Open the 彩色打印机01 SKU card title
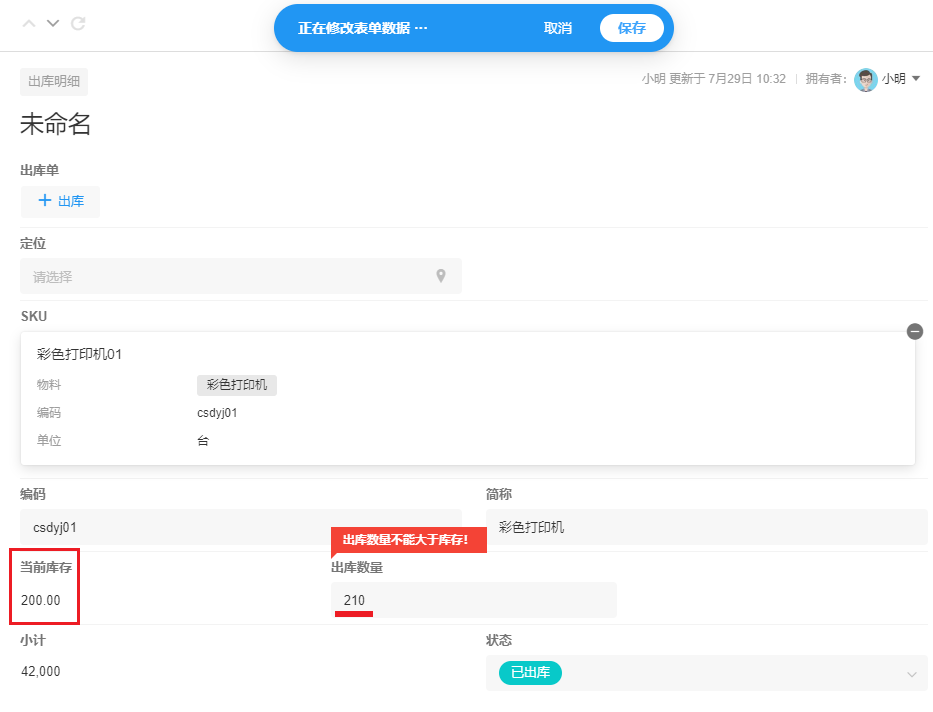933x712 pixels. click(80, 354)
